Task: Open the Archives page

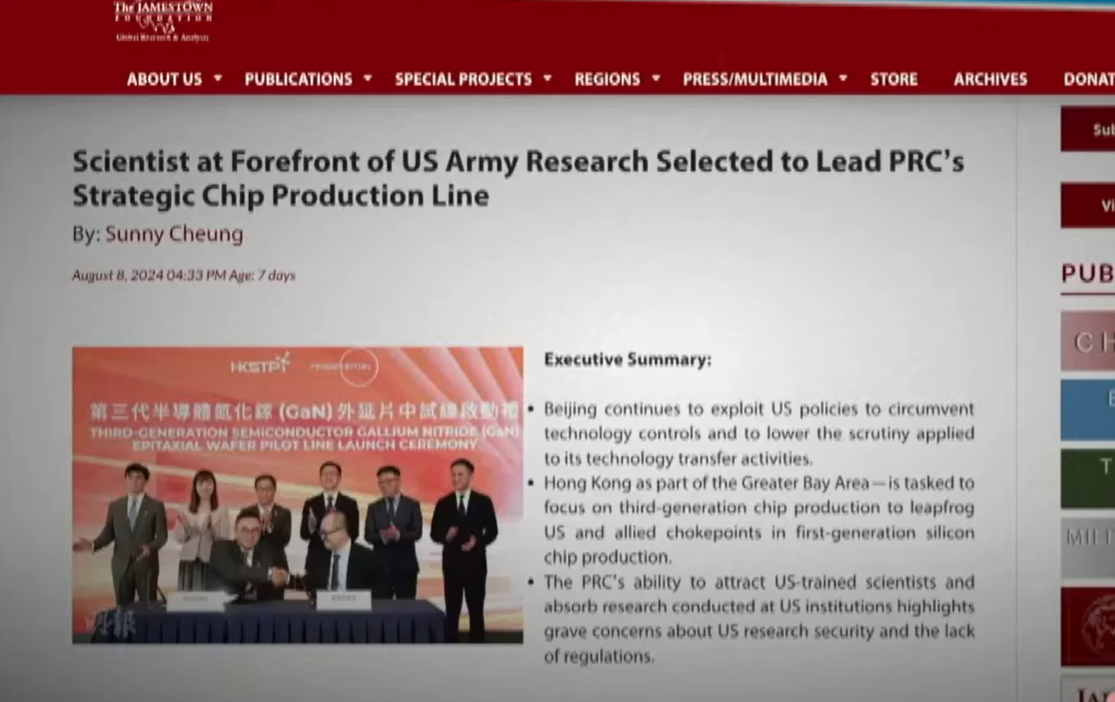Action: click(991, 79)
